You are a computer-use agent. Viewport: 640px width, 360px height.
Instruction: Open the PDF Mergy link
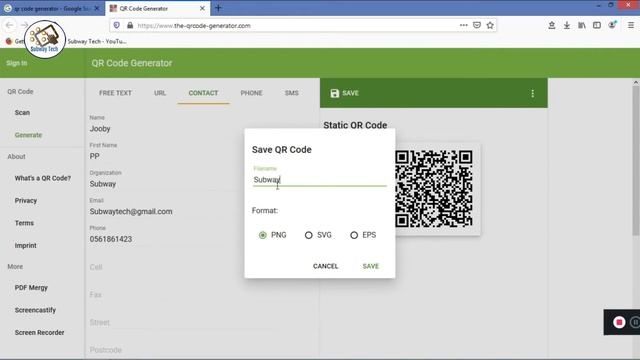click(x=31, y=288)
